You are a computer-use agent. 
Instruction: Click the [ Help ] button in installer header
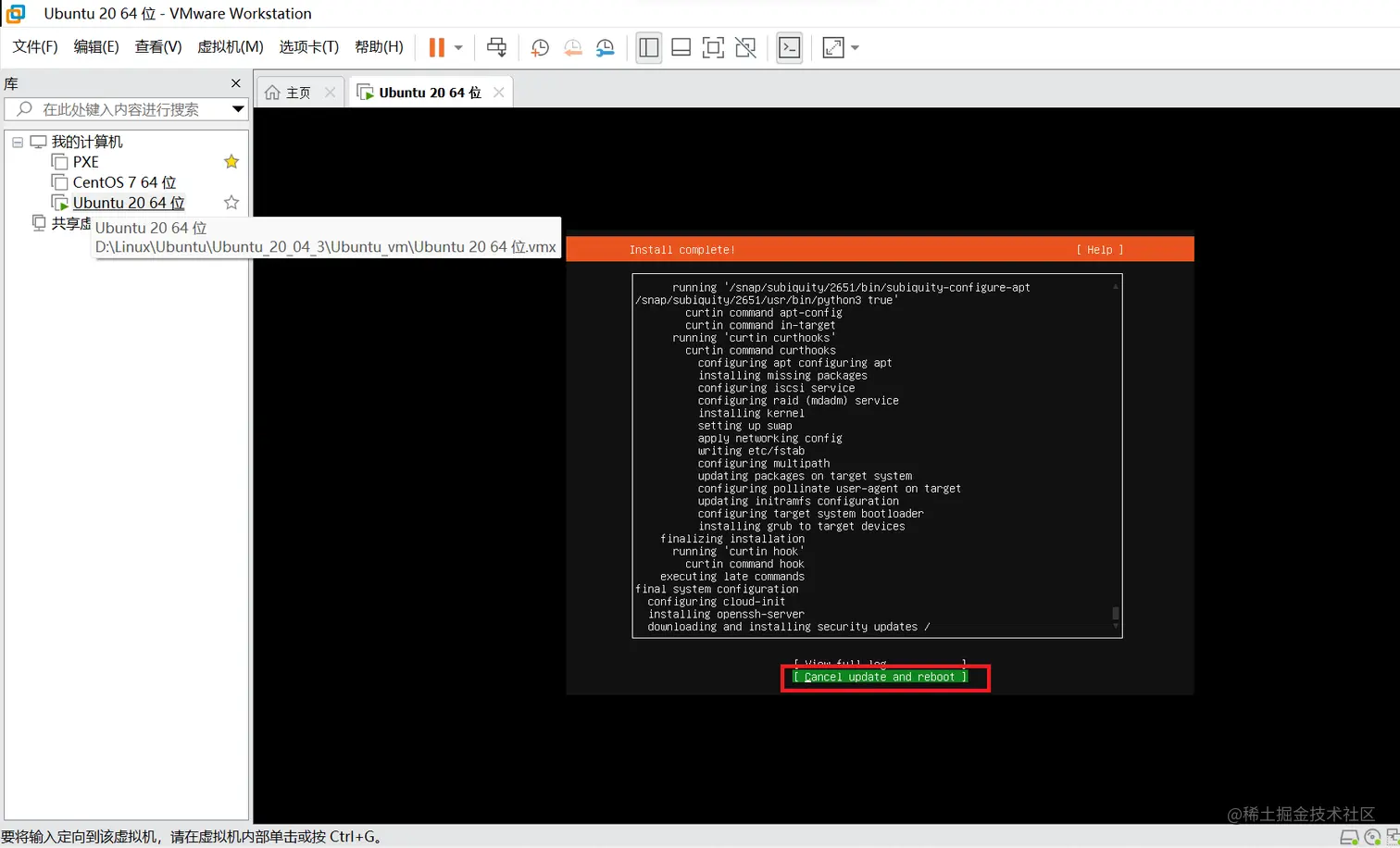click(1100, 250)
